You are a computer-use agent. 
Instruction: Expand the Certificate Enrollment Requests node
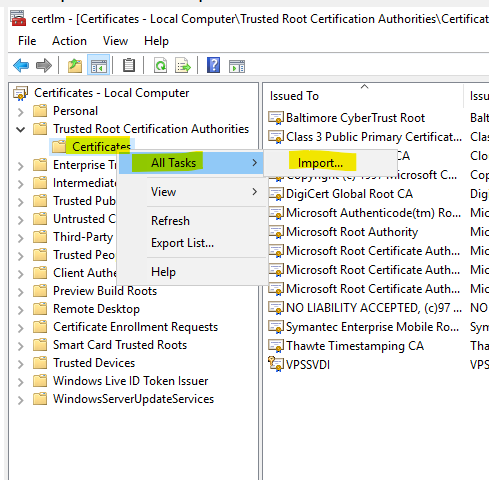[x=21, y=328]
